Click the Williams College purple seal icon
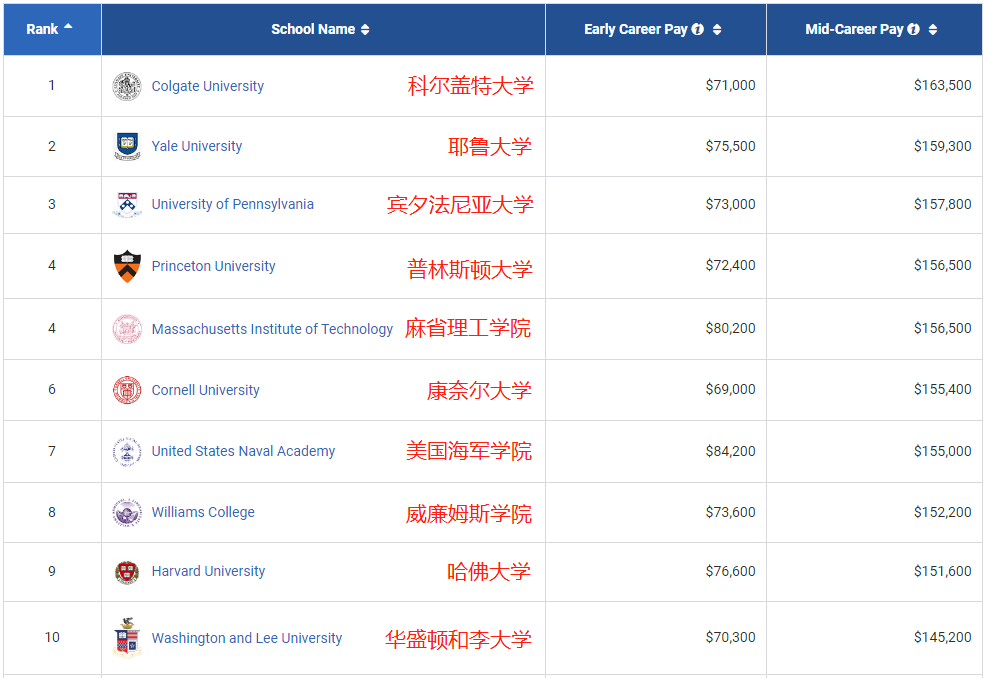The height and width of the screenshot is (678, 985). tap(127, 513)
